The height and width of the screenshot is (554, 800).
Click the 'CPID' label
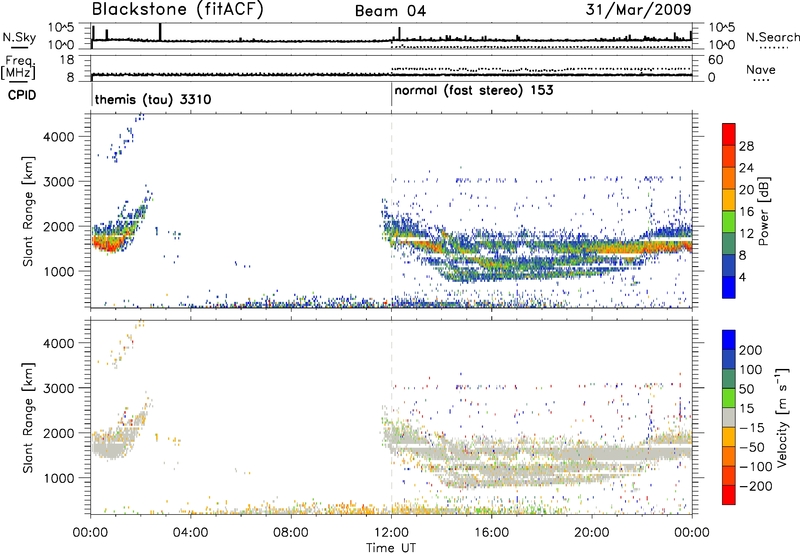(22, 95)
